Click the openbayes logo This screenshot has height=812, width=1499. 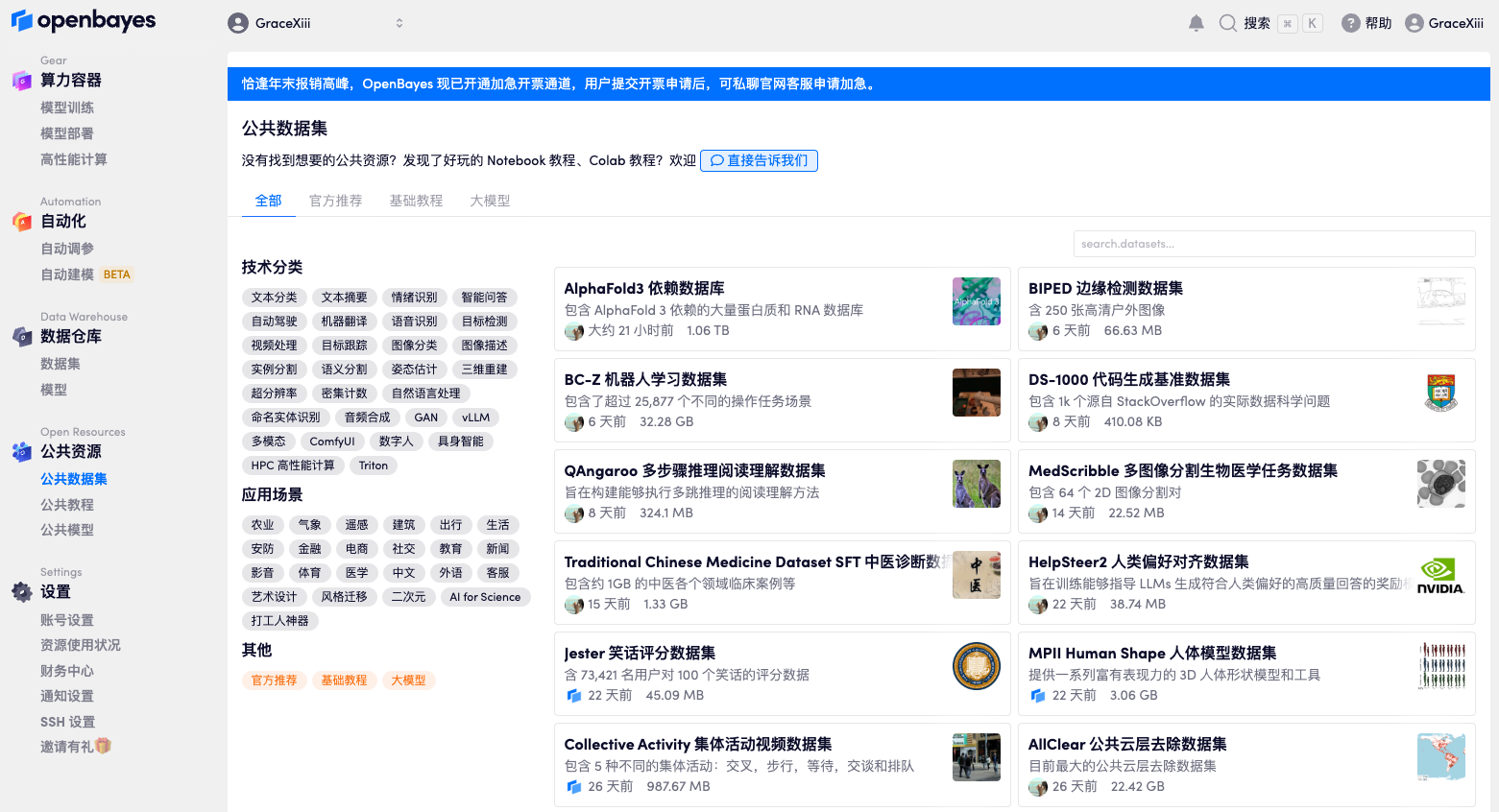[x=83, y=21]
